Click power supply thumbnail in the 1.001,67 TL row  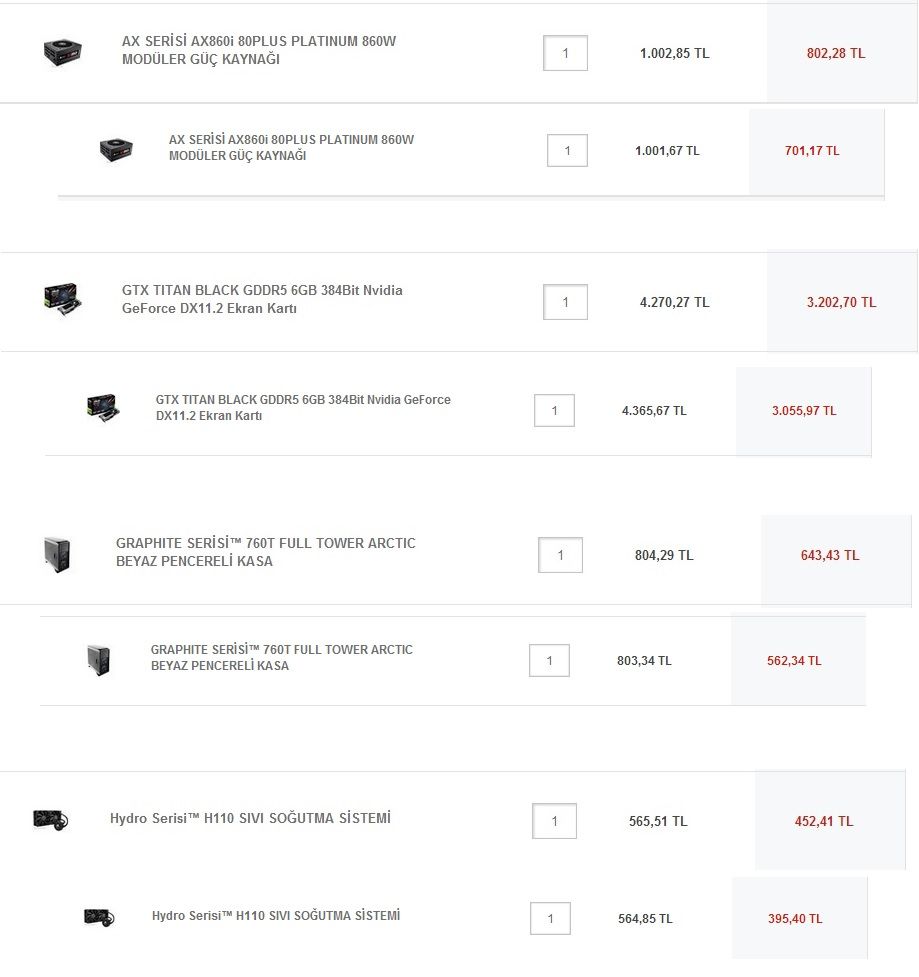[116, 151]
